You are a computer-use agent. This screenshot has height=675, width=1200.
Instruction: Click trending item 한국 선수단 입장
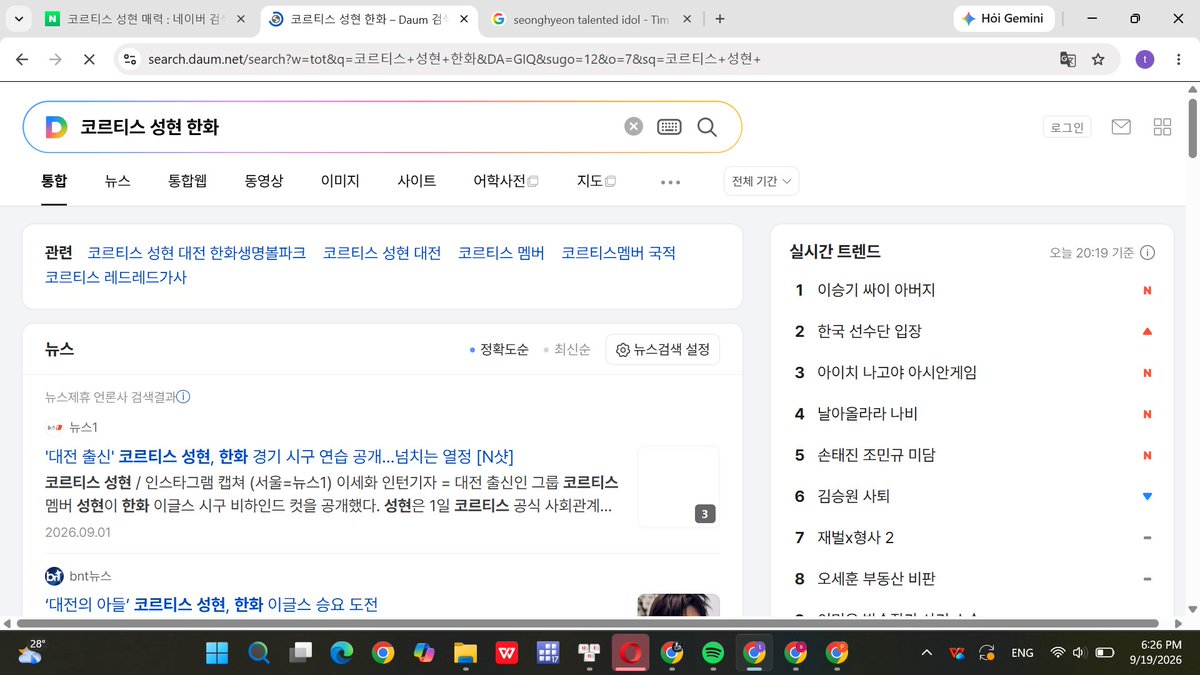pyautogui.click(x=869, y=331)
